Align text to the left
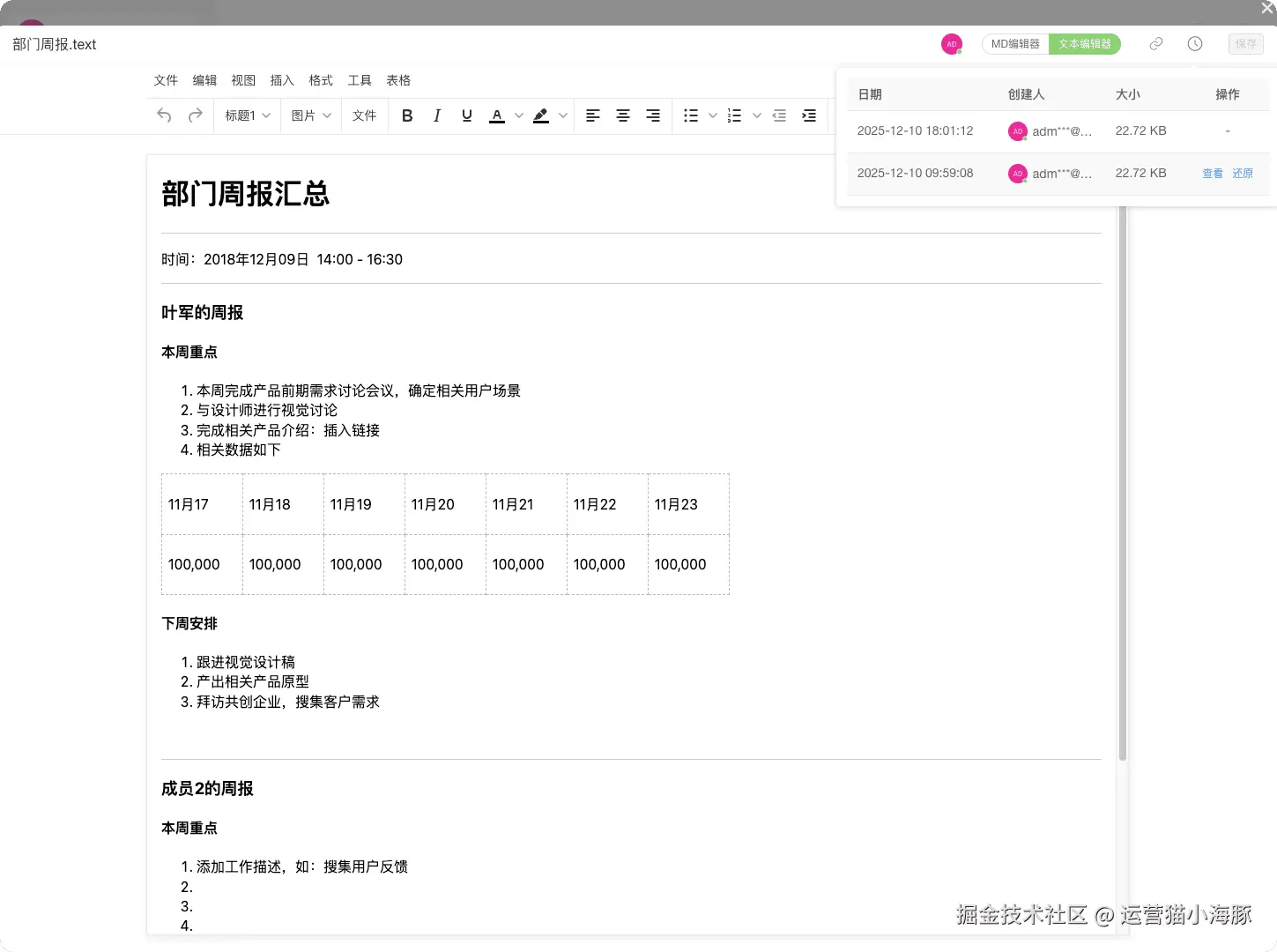 click(593, 115)
